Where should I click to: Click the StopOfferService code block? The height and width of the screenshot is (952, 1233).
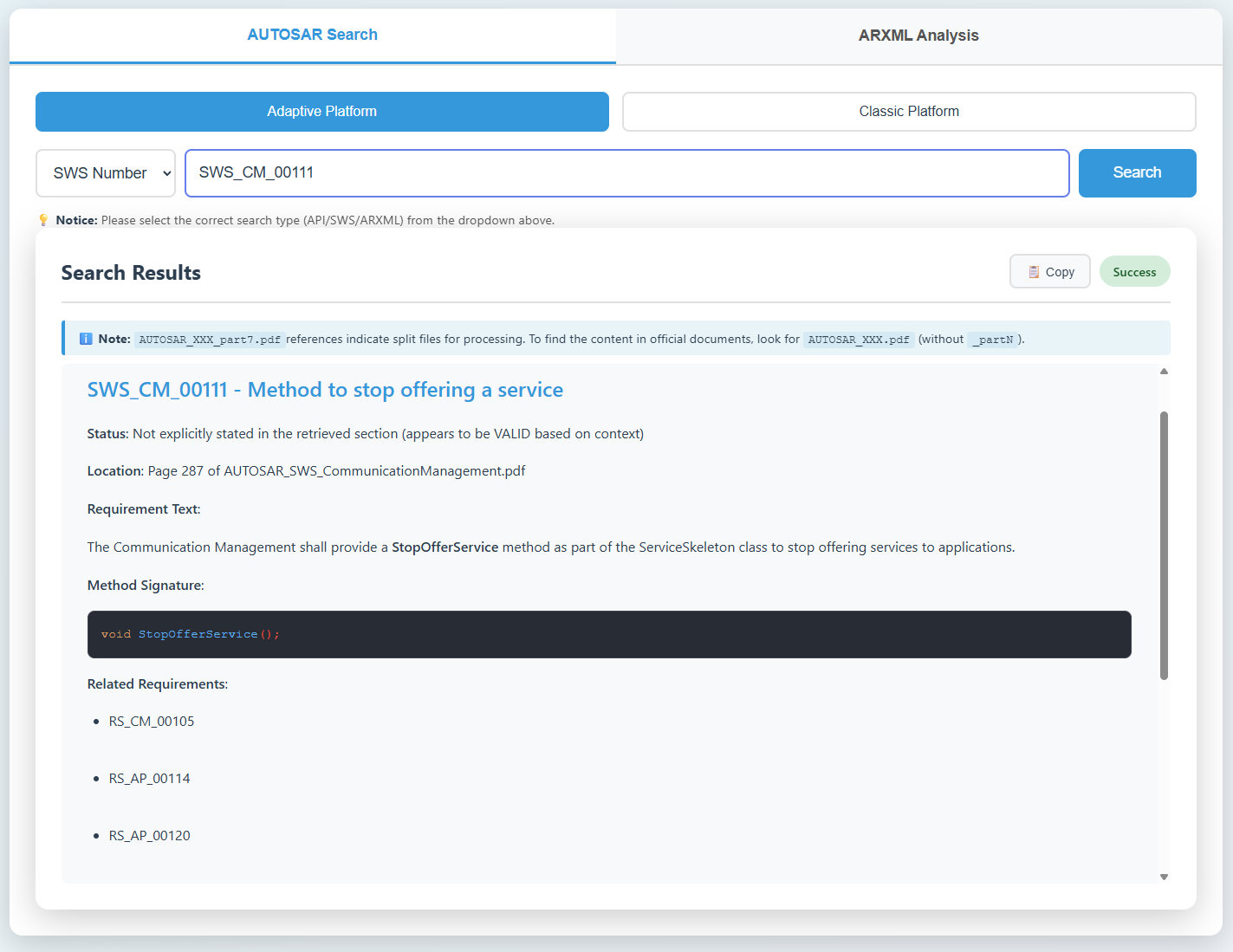click(x=608, y=634)
